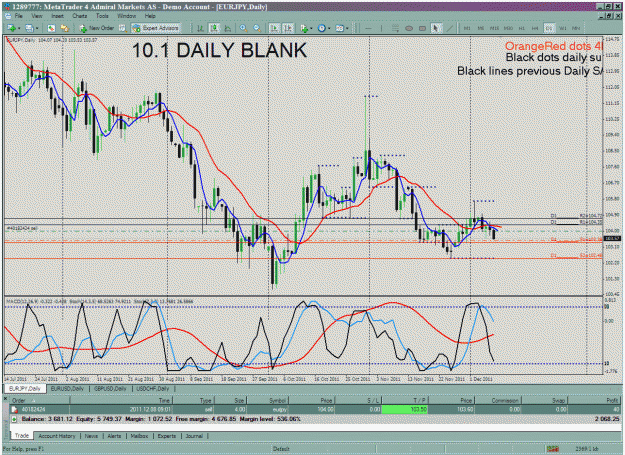Open the Templates toolbar icon
This screenshot has width=625, height=455.
pos(340,28)
